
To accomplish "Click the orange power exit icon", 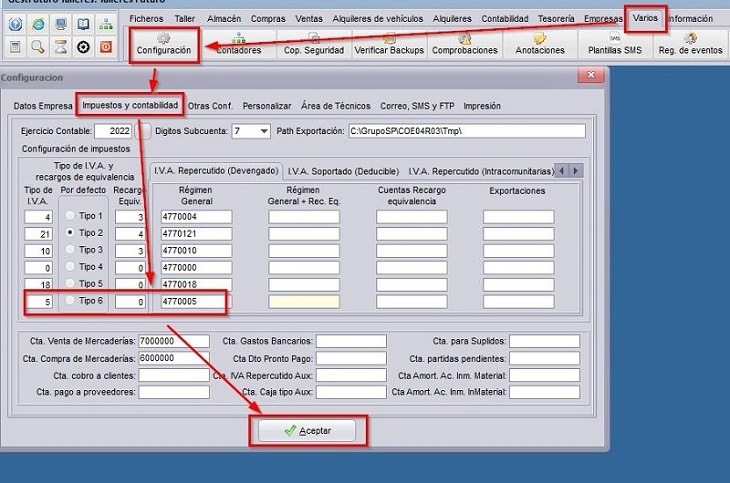I will tap(106, 47).
